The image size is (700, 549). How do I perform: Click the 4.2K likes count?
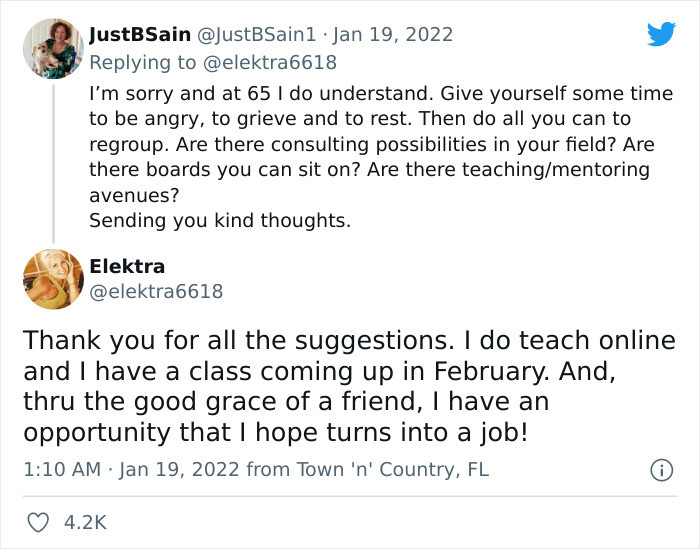(x=85, y=521)
